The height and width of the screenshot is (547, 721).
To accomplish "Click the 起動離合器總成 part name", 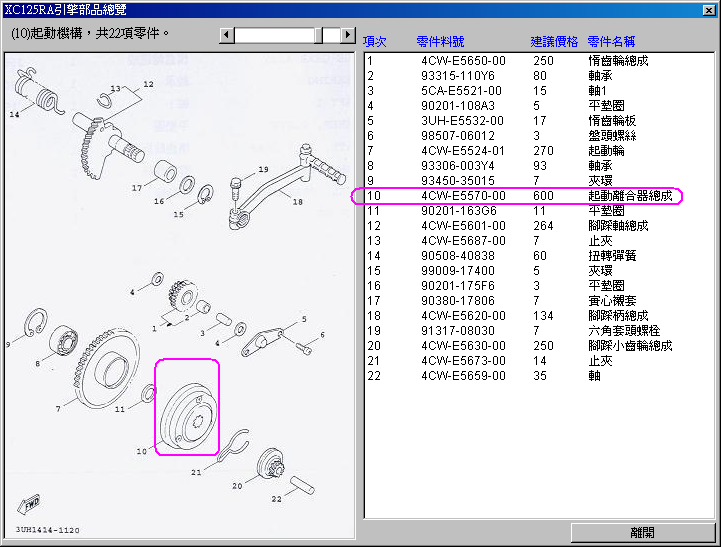I will pos(630,196).
